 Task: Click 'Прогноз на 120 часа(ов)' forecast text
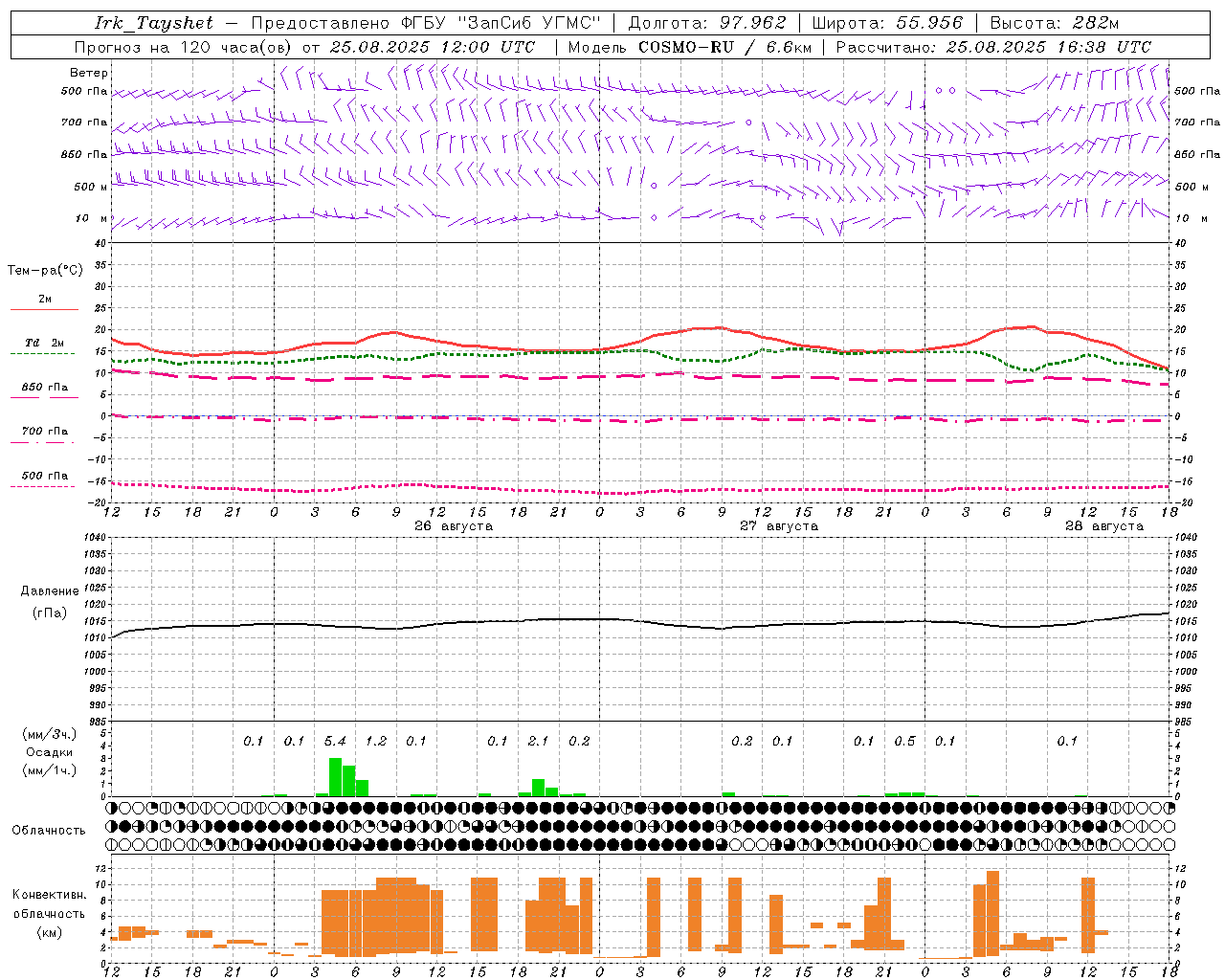tap(184, 47)
